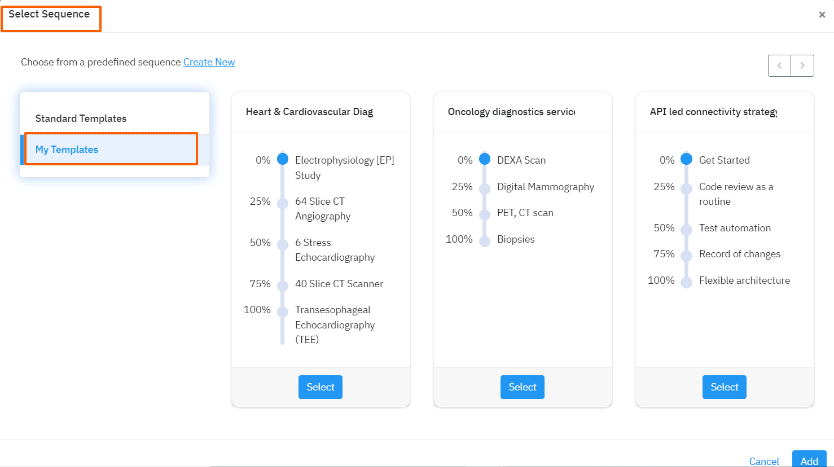Switch to Standard Templates tab

point(81,118)
